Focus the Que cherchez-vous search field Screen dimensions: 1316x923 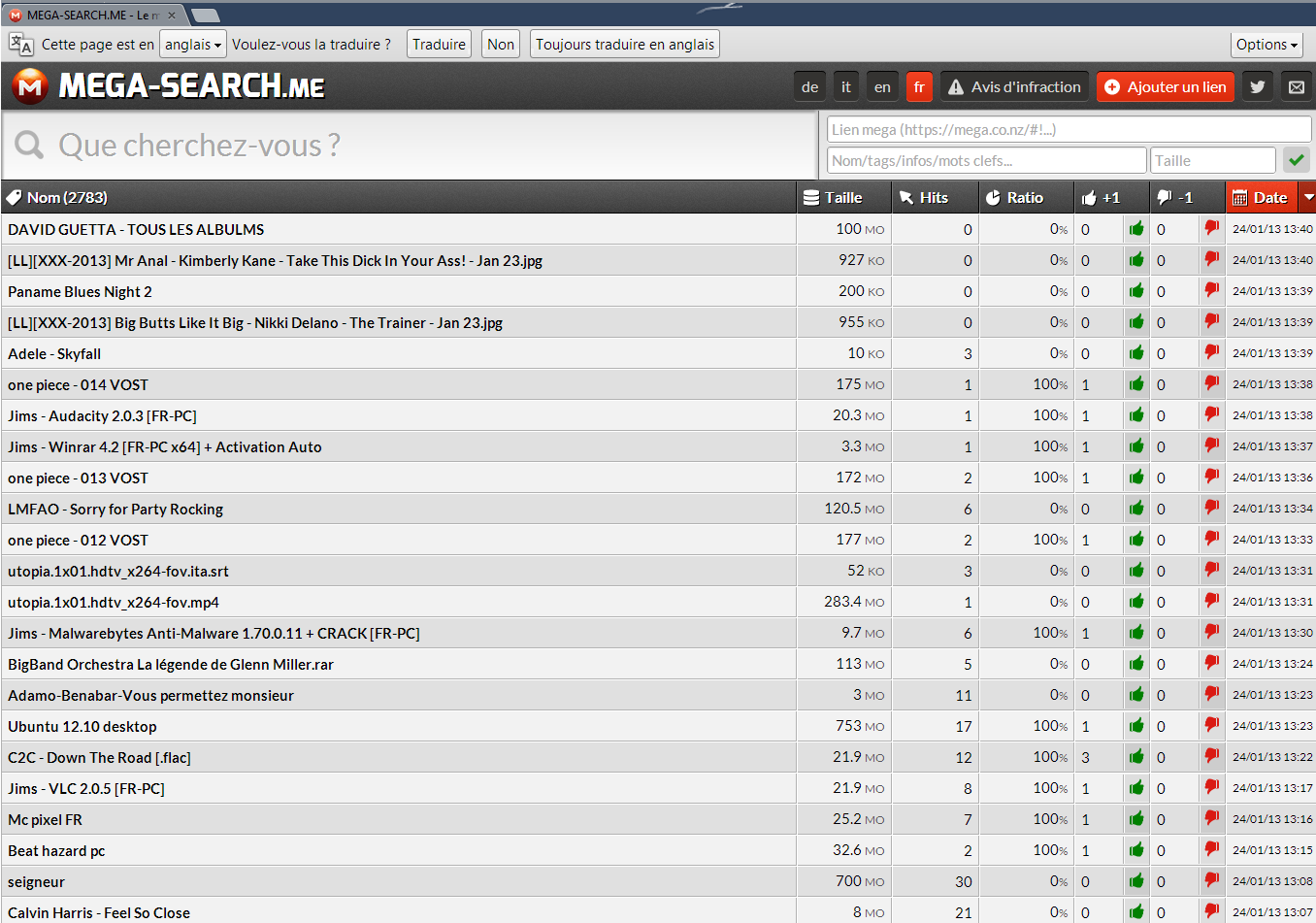(x=411, y=145)
